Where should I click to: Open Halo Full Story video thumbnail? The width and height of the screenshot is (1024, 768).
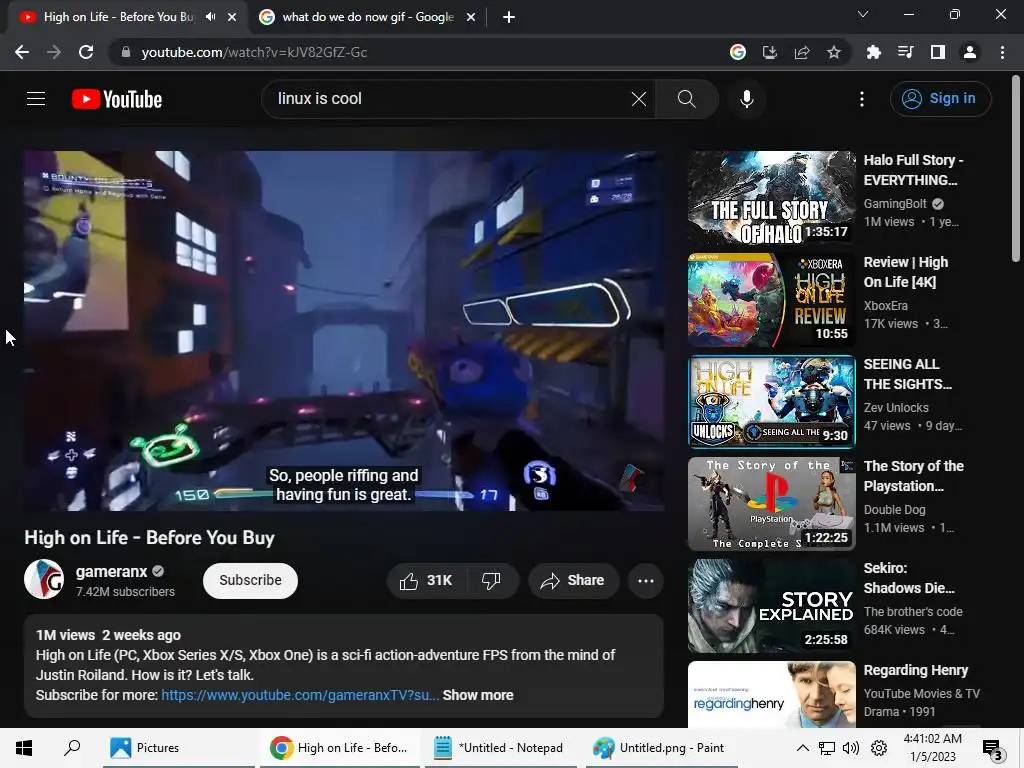[x=771, y=198]
